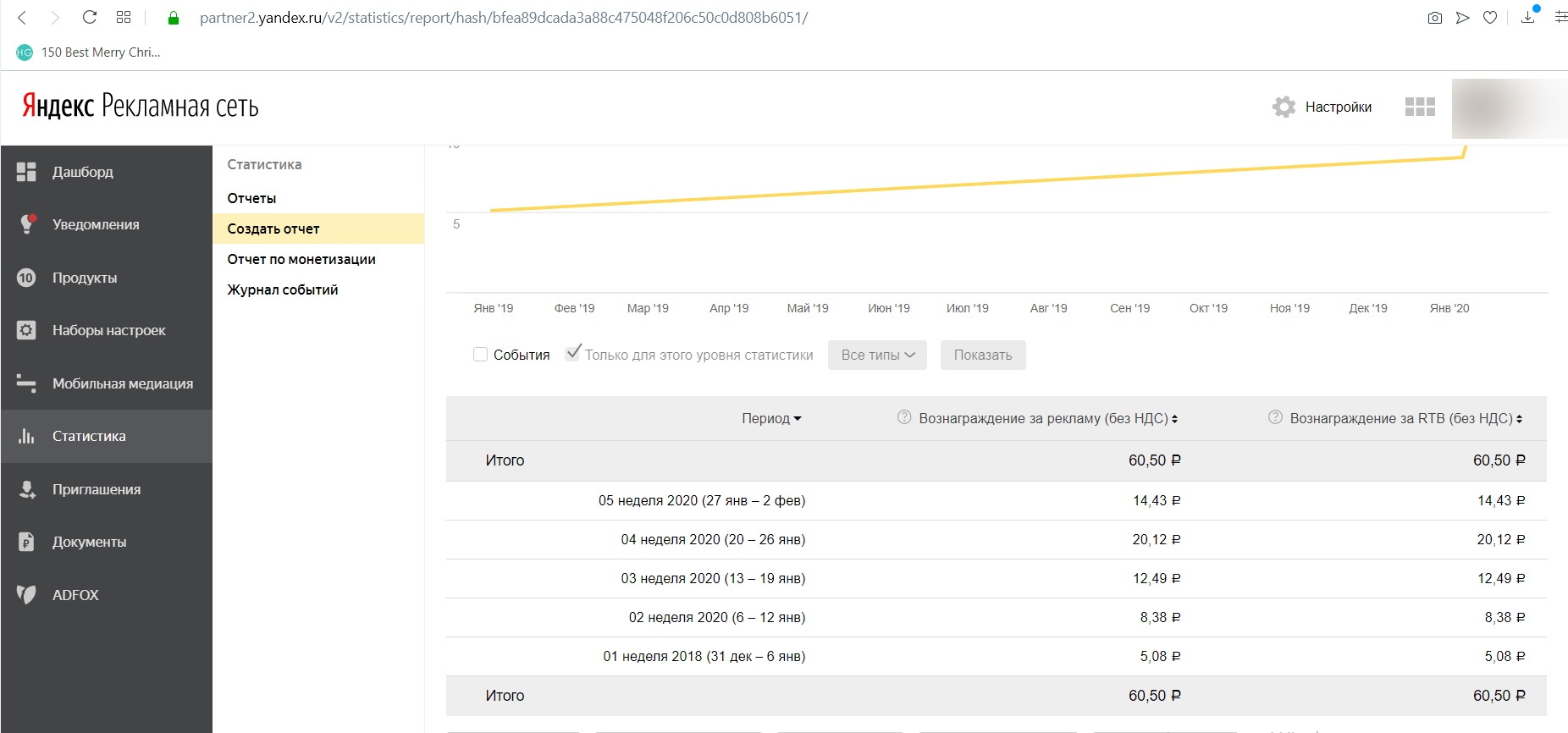The image size is (1568, 733).
Task: Select row 02 неделя 2020 (6 – 12 янв)
Action: (x=996, y=618)
